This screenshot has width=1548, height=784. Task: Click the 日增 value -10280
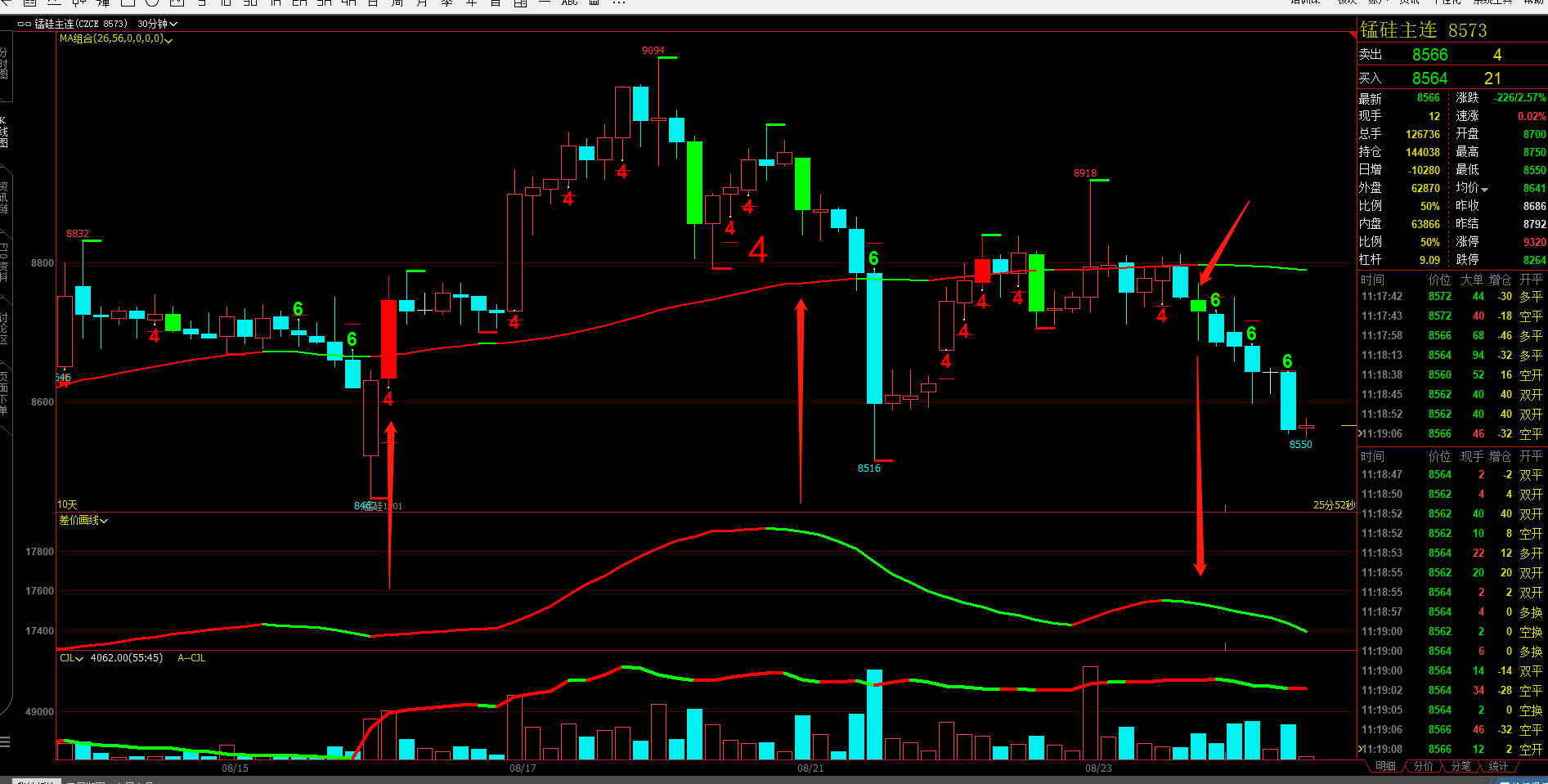pyautogui.click(x=1425, y=170)
